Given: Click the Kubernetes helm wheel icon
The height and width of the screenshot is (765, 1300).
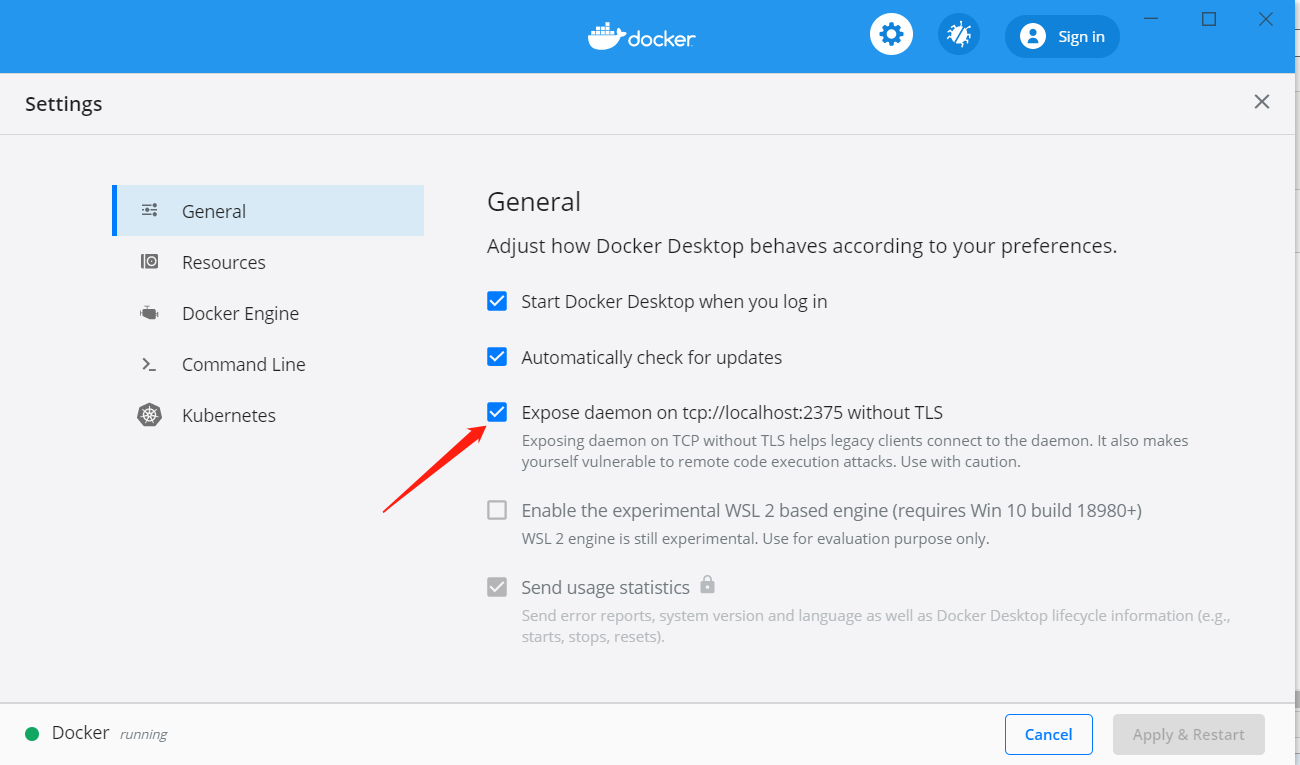Looking at the screenshot, I should coord(150,415).
